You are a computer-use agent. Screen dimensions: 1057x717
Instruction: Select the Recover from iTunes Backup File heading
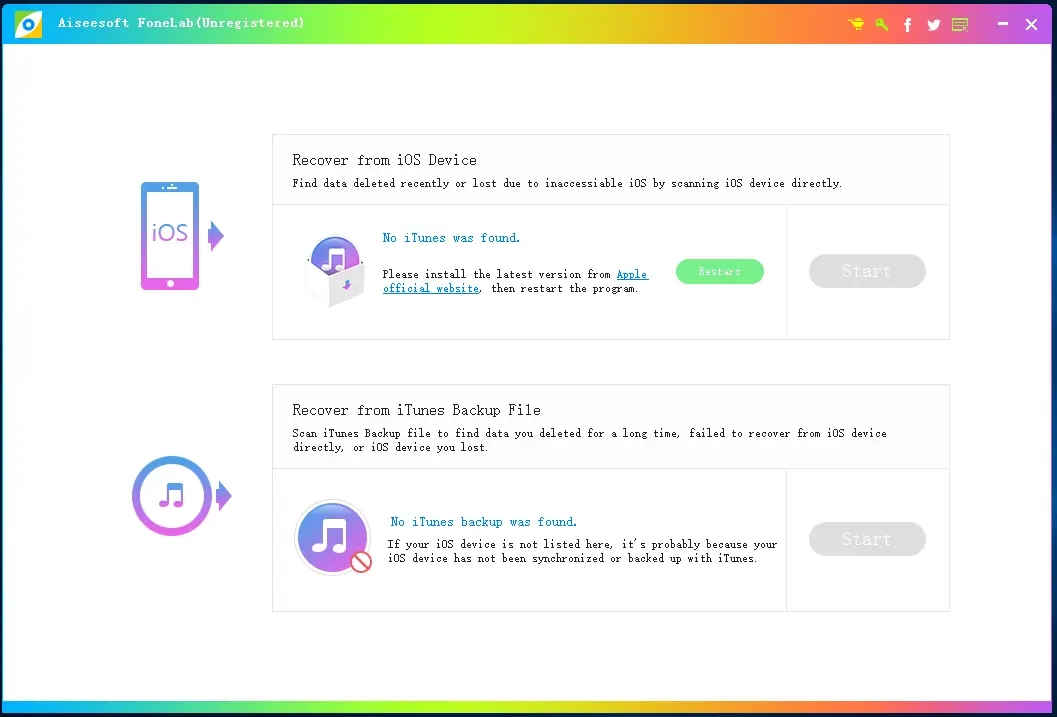point(416,409)
